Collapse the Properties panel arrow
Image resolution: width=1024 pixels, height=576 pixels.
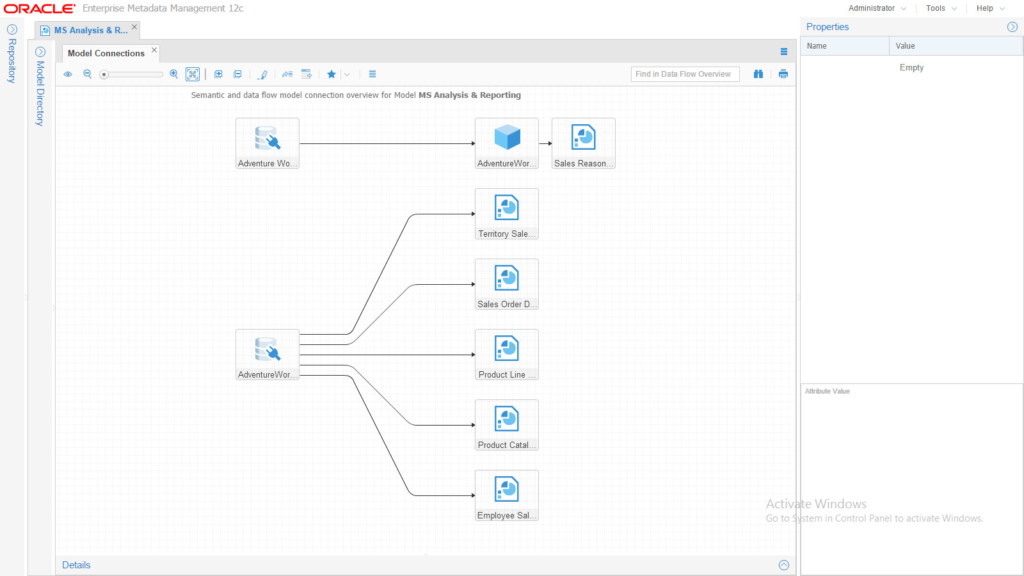coord(1012,27)
